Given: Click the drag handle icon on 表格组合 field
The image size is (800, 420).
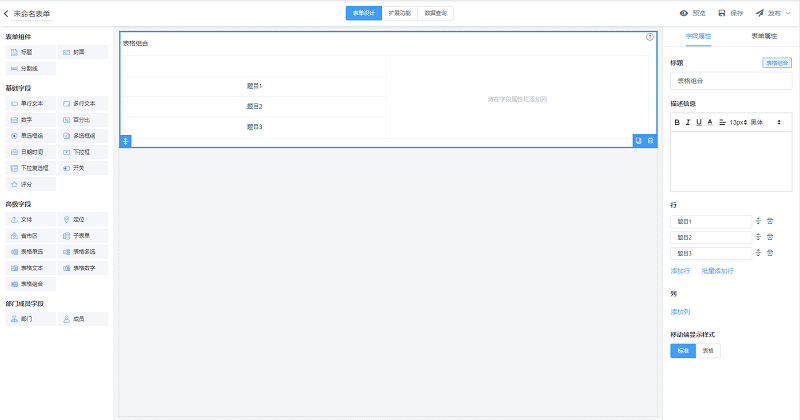Looking at the screenshot, I should [126, 141].
